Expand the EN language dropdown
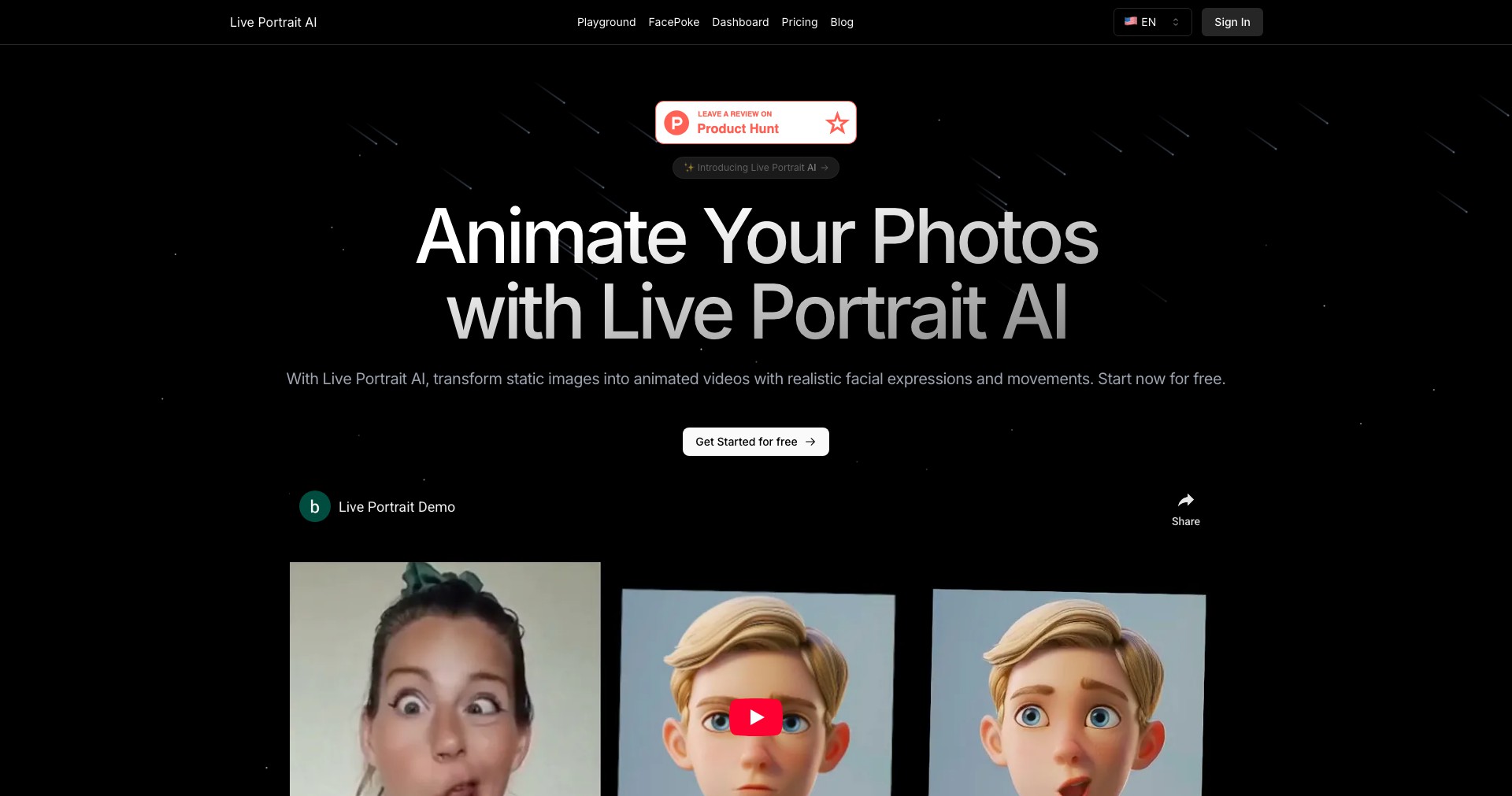Image resolution: width=1512 pixels, height=796 pixels. pyautogui.click(x=1152, y=22)
